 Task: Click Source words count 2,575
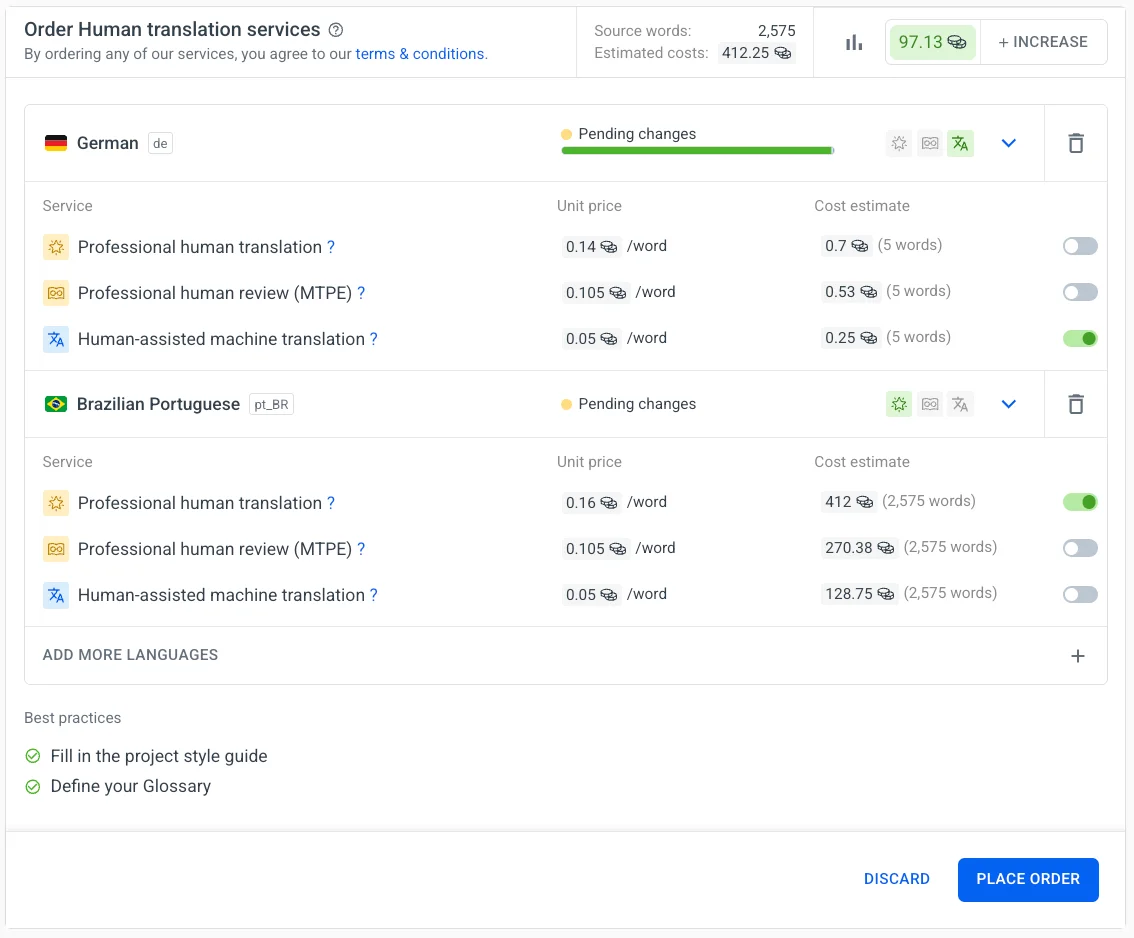click(776, 31)
